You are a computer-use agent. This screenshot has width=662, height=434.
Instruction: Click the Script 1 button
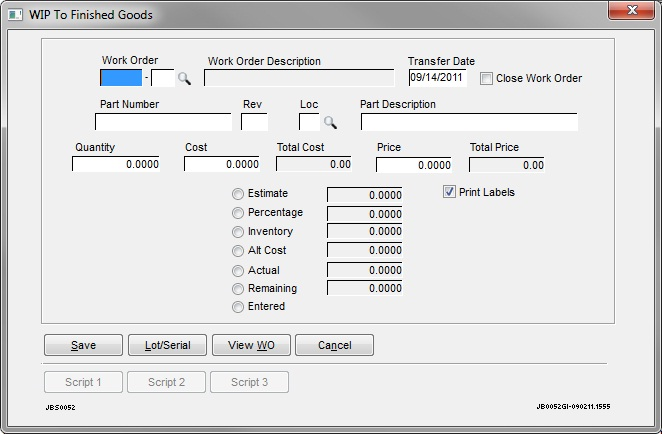[x=83, y=382]
